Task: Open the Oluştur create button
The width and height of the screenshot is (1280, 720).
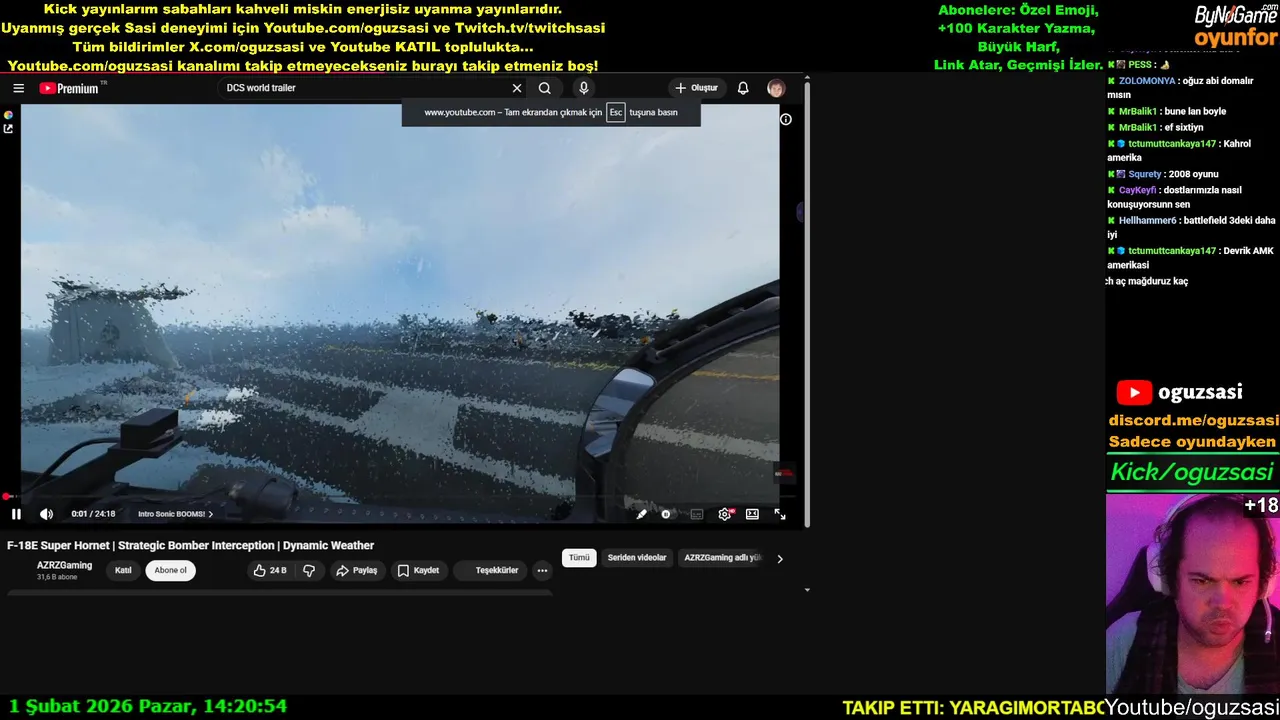Action: (x=697, y=88)
